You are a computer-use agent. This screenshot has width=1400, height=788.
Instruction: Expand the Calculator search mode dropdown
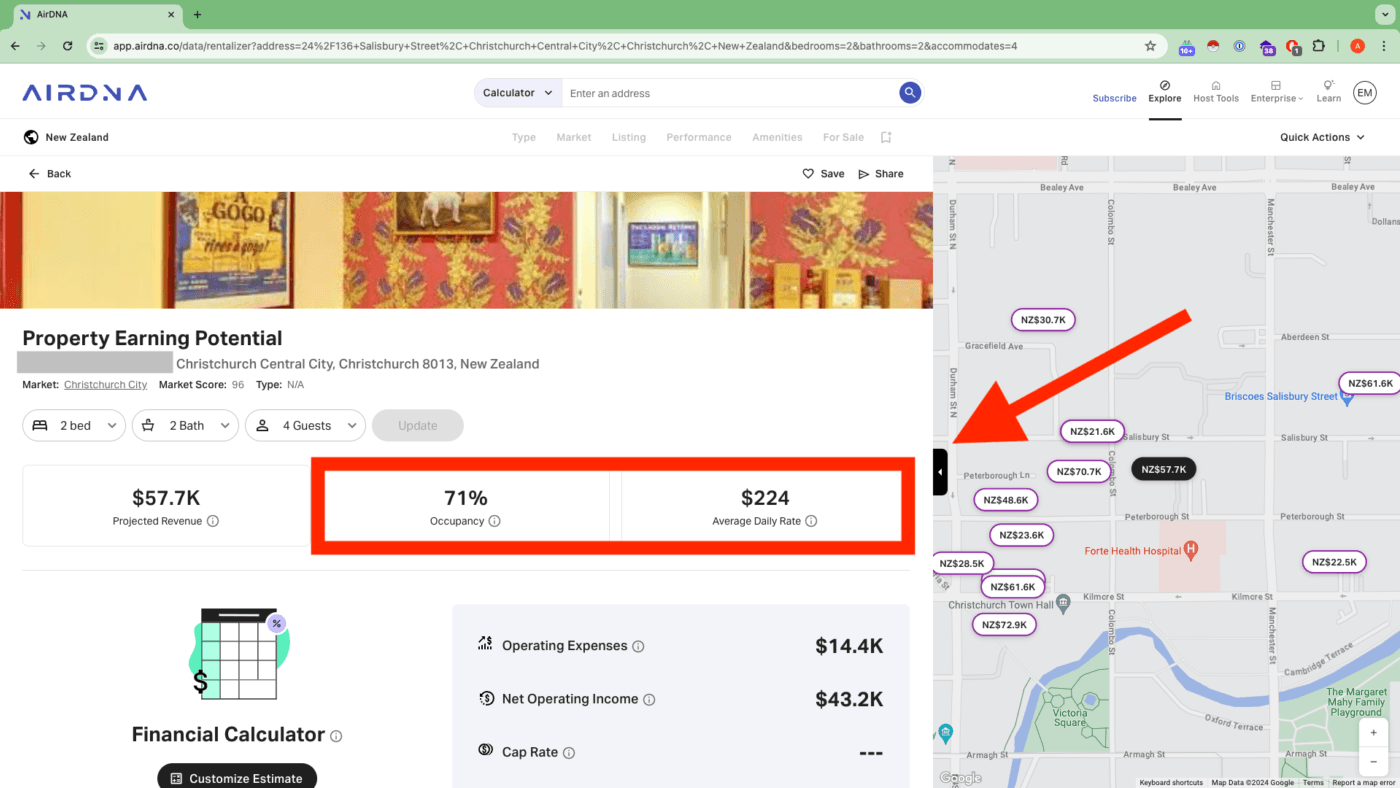coord(517,92)
